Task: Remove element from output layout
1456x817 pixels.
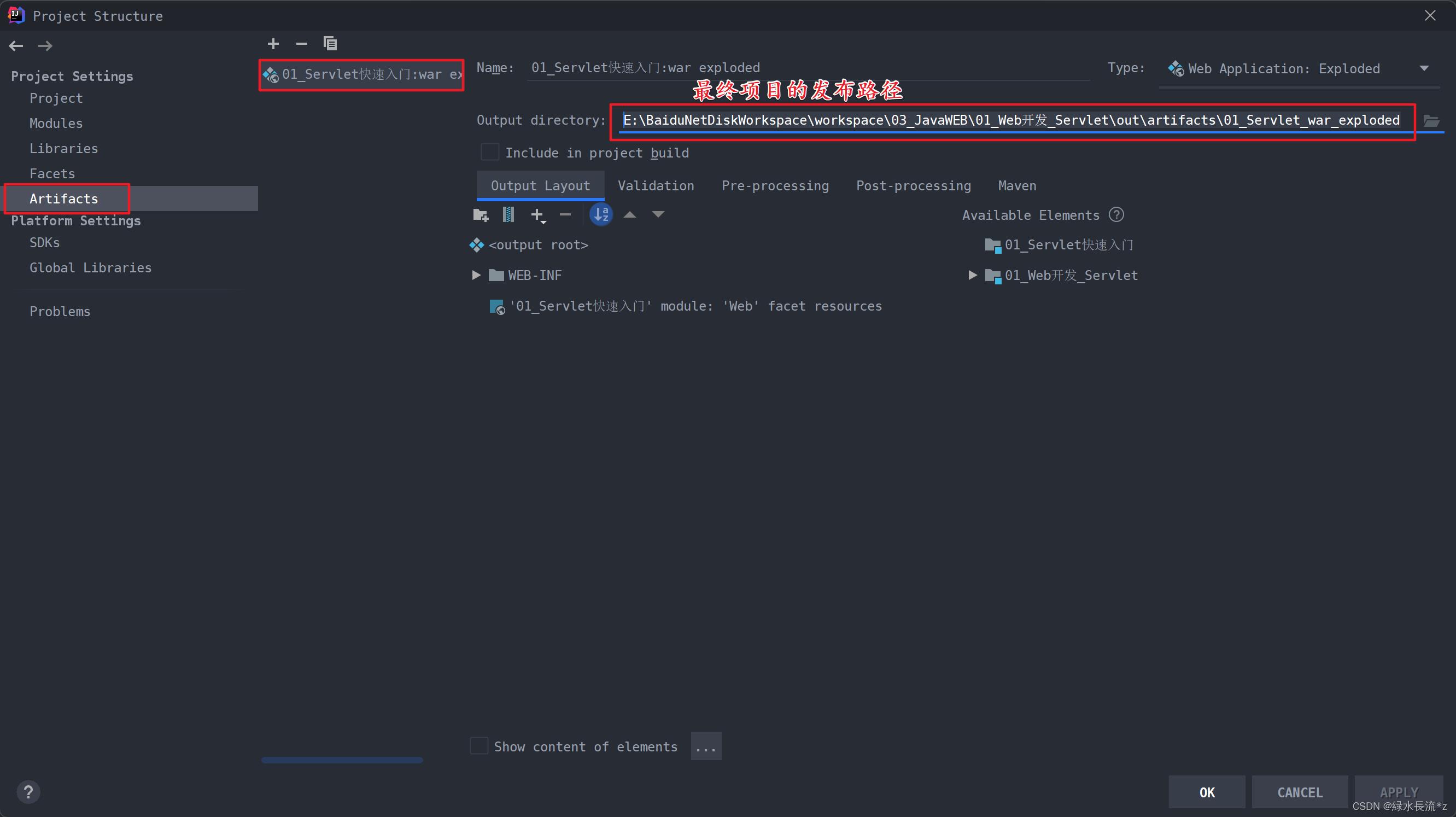Action: pyautogui.click(x=565, y=215)
